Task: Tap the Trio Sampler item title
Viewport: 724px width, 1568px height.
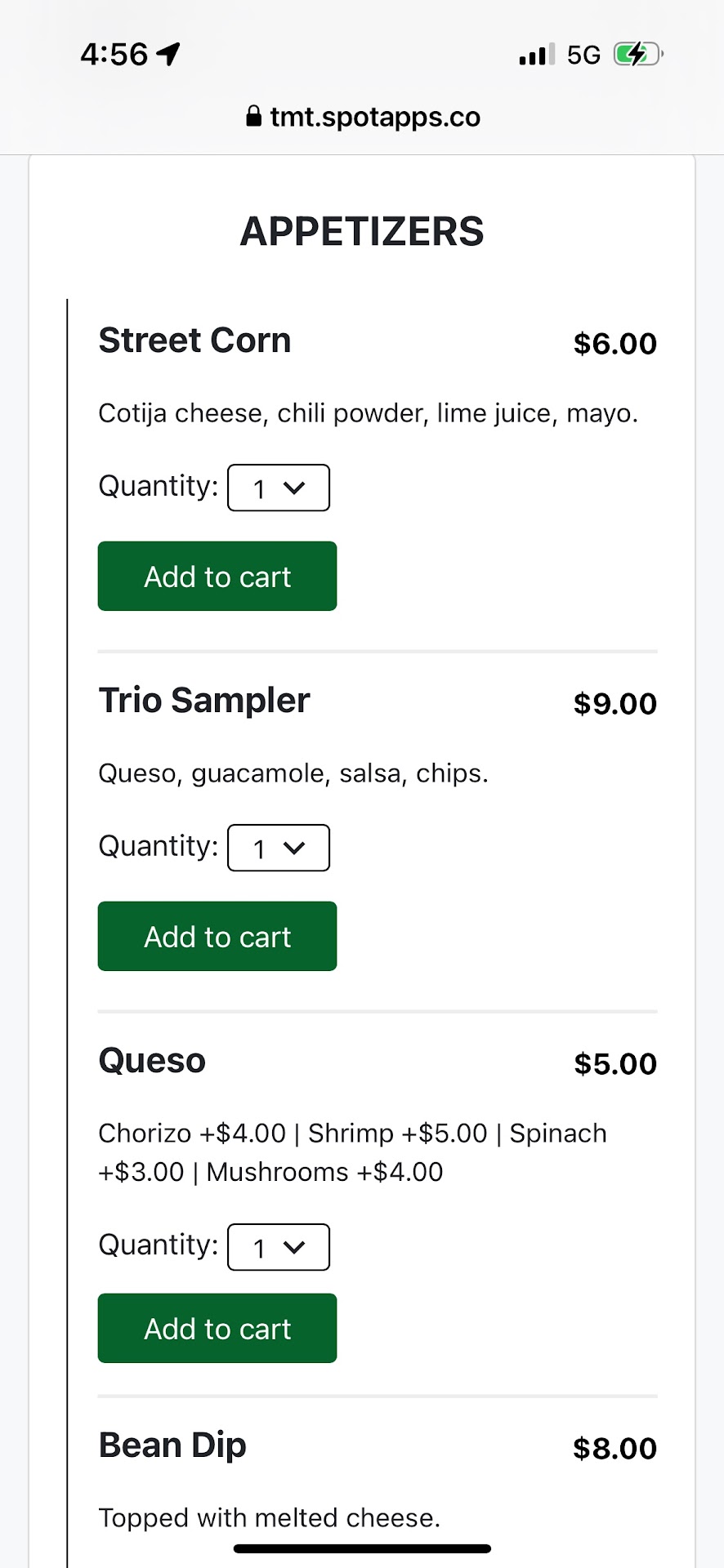Action: tap(204, 701)
